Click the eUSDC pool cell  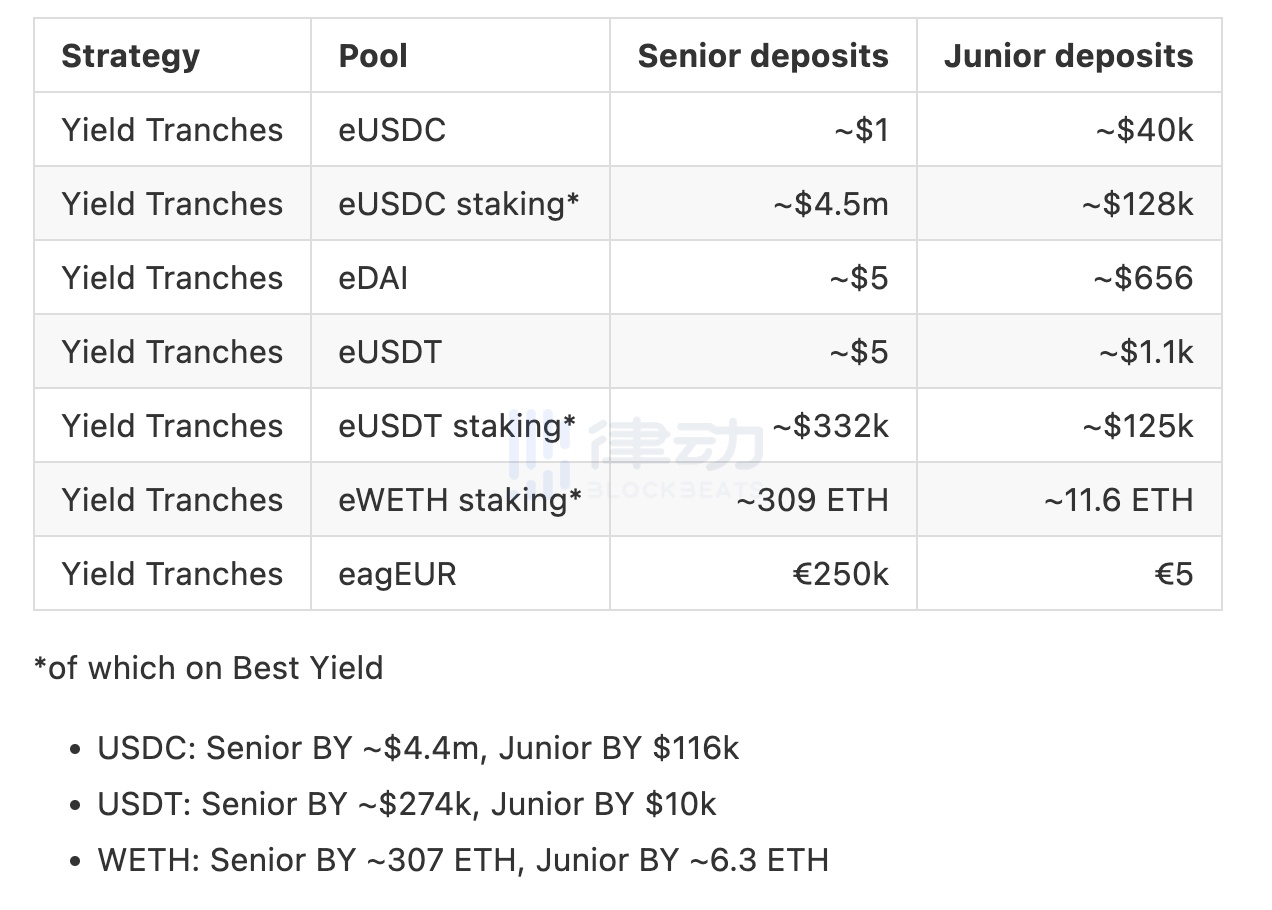[x=392, y=130]
